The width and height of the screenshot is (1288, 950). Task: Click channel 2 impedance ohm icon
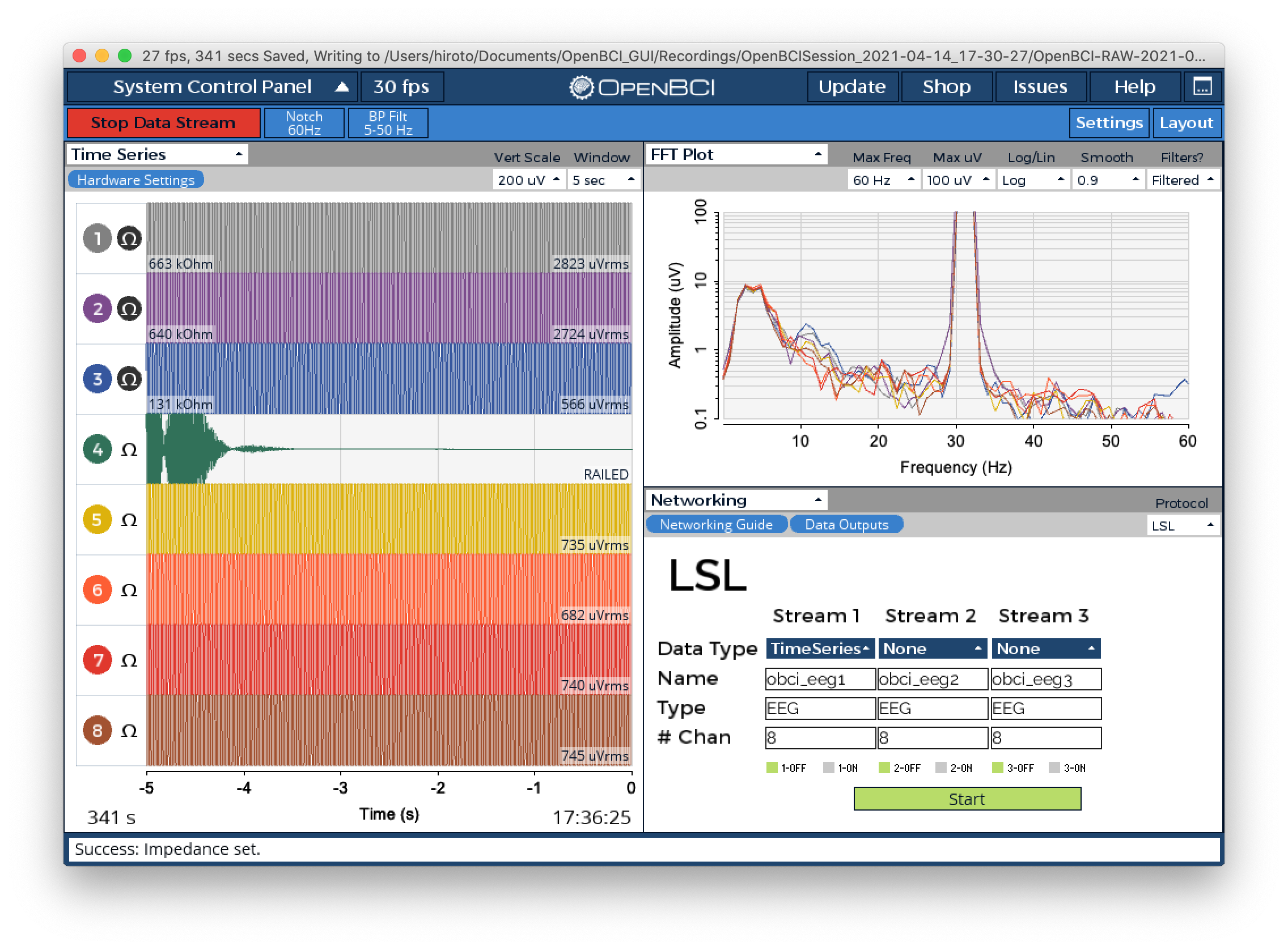coord(129,309)
